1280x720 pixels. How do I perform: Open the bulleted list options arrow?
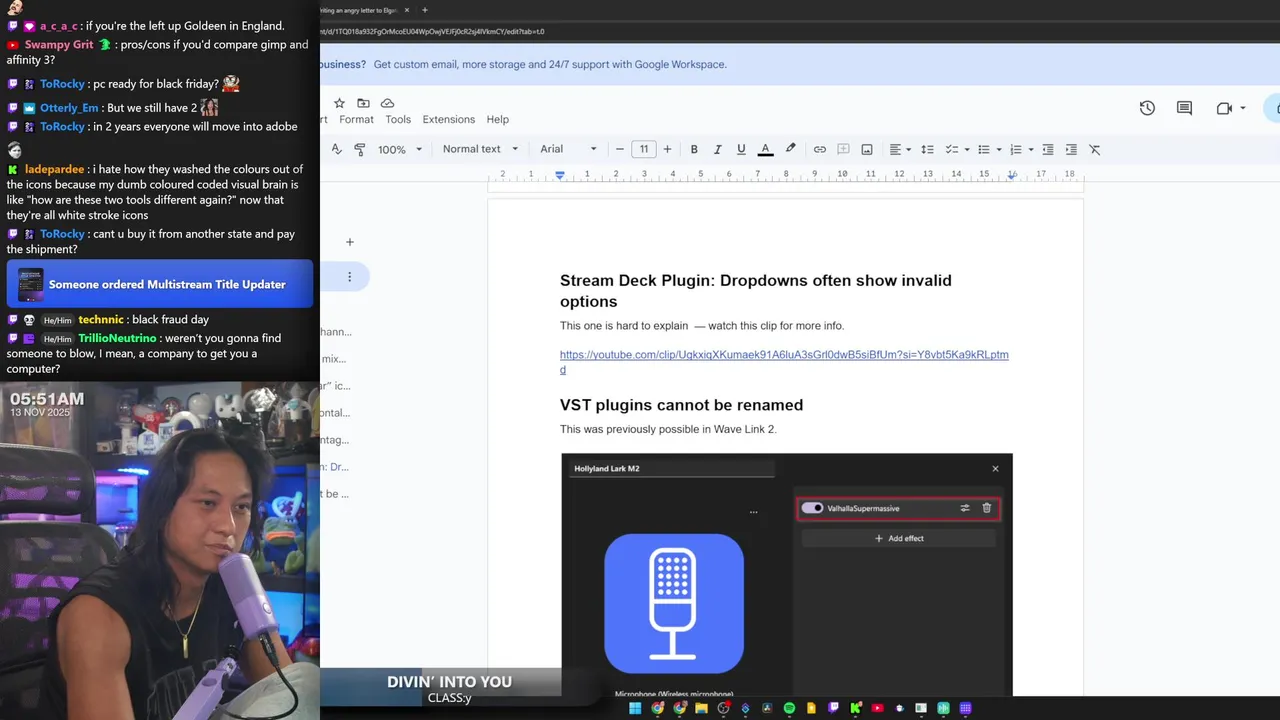point(999,149)
